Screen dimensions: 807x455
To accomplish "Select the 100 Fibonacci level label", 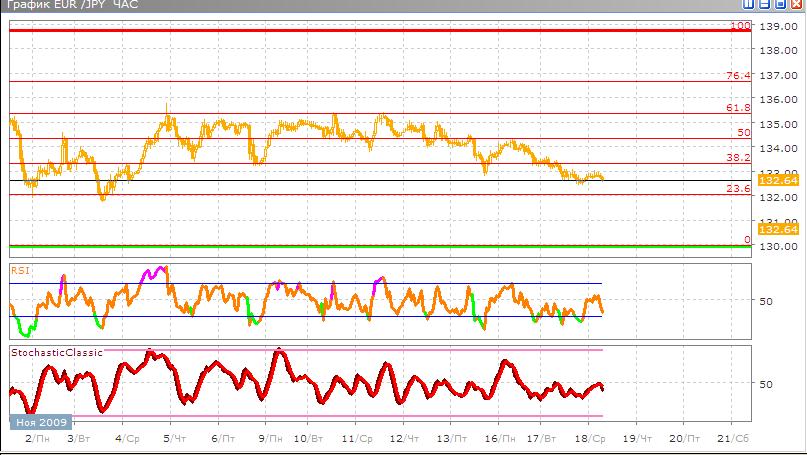I will click(740, 25).
